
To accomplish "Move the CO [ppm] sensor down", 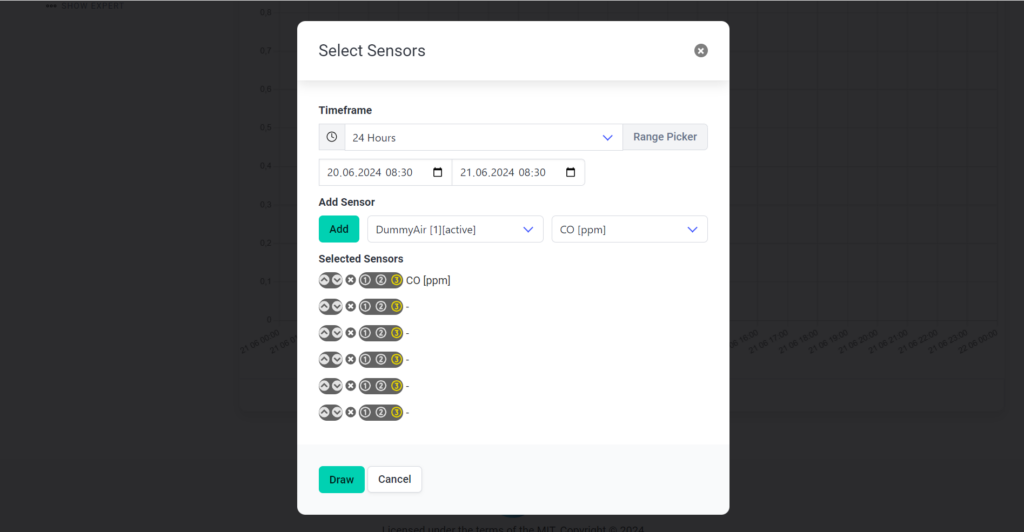I will pos(336,280).
